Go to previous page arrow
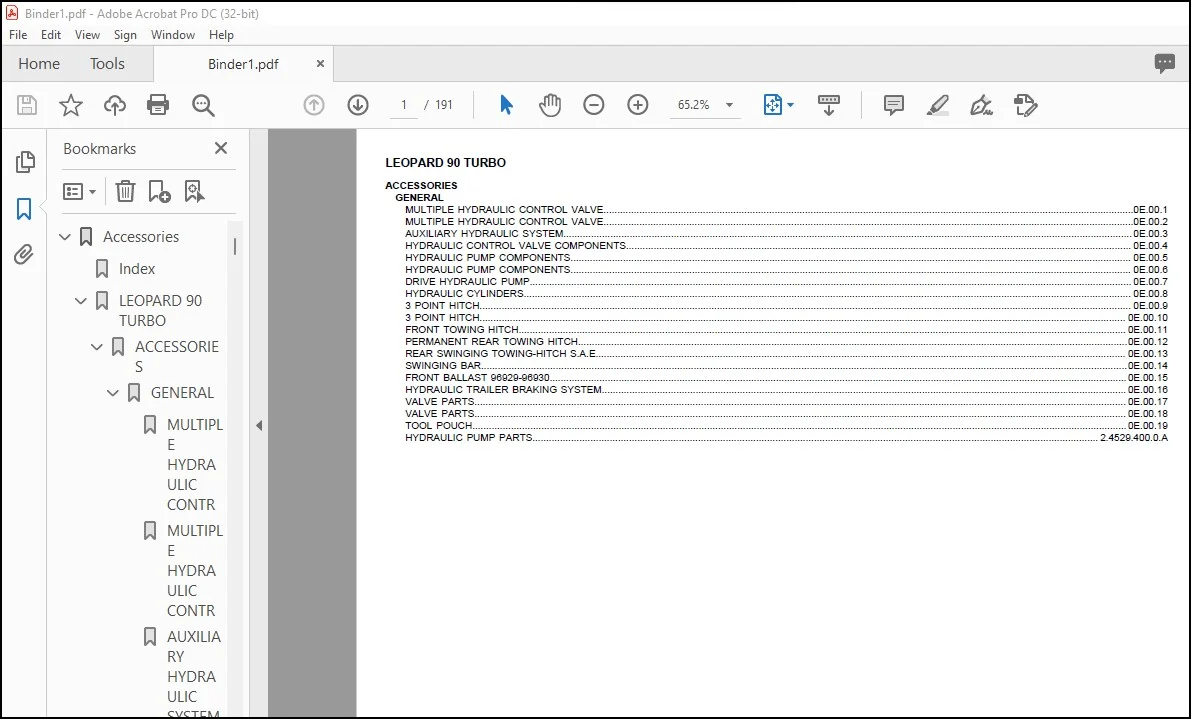 pyautogui.click(x=314, y=105)
